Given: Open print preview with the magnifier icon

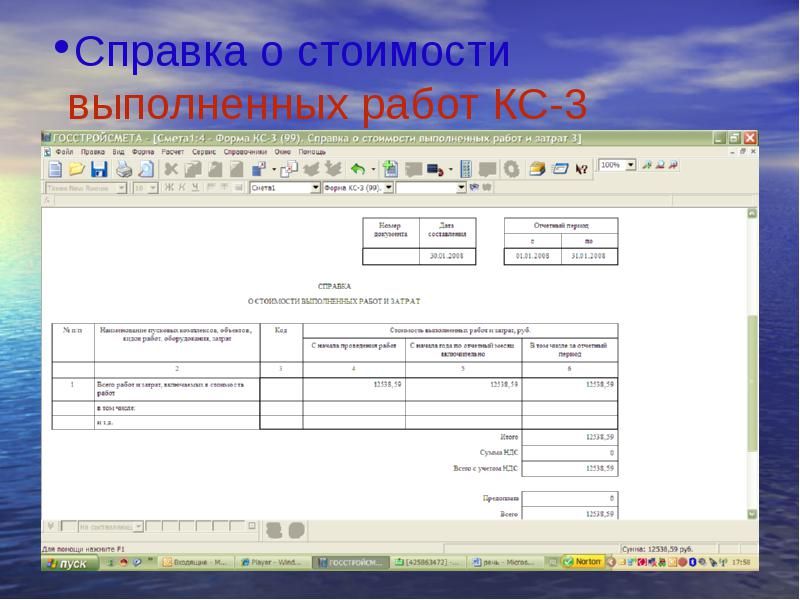Looking at the screenshot, I should tap(144, 167).
